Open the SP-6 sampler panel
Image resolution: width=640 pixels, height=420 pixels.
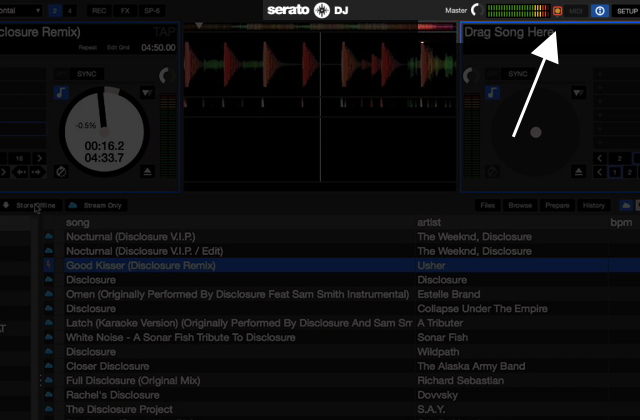click(x=152, y=11)
